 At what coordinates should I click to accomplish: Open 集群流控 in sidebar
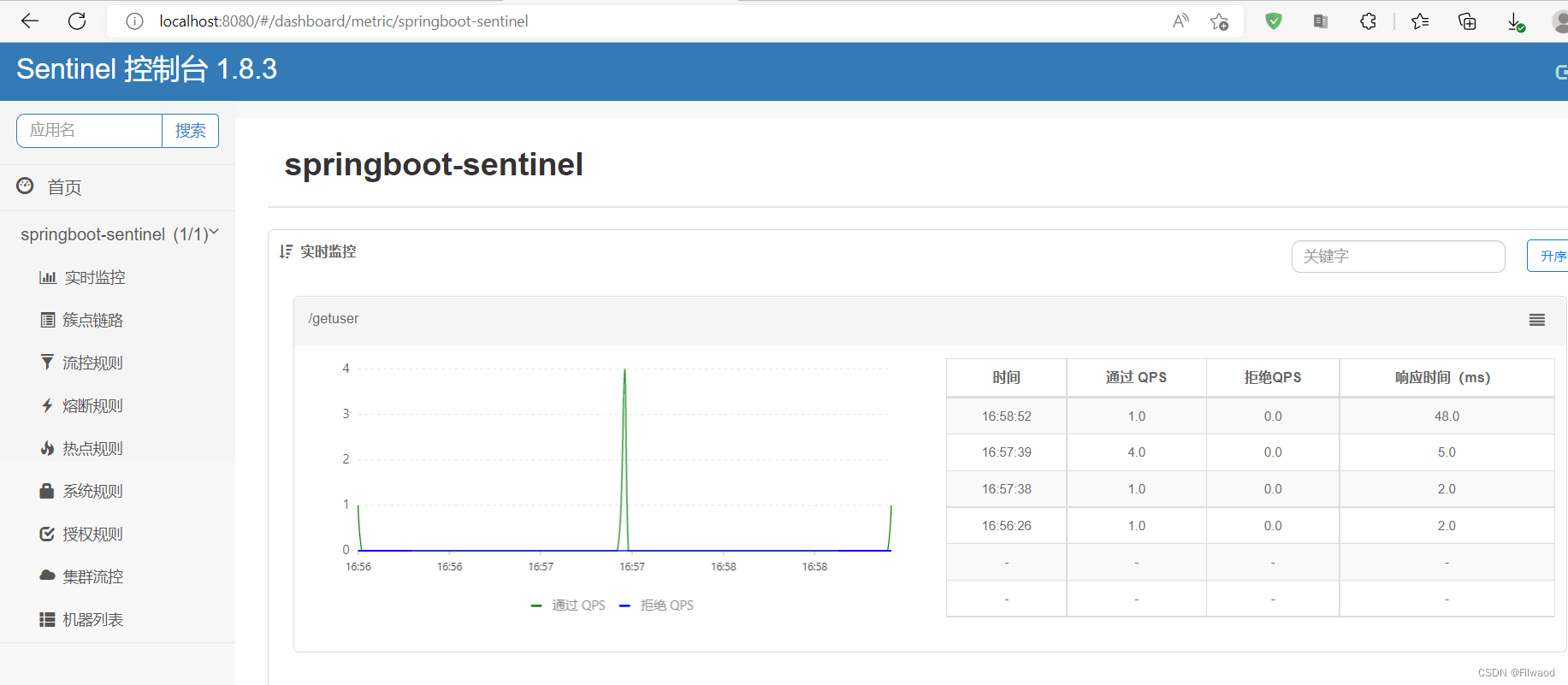pyautogui.click(x=93, y=576)
